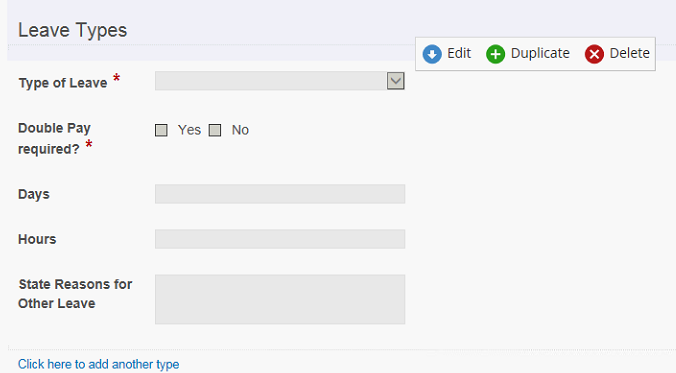
Task: Click the Hours field label
Action: (x=37, y=239)
